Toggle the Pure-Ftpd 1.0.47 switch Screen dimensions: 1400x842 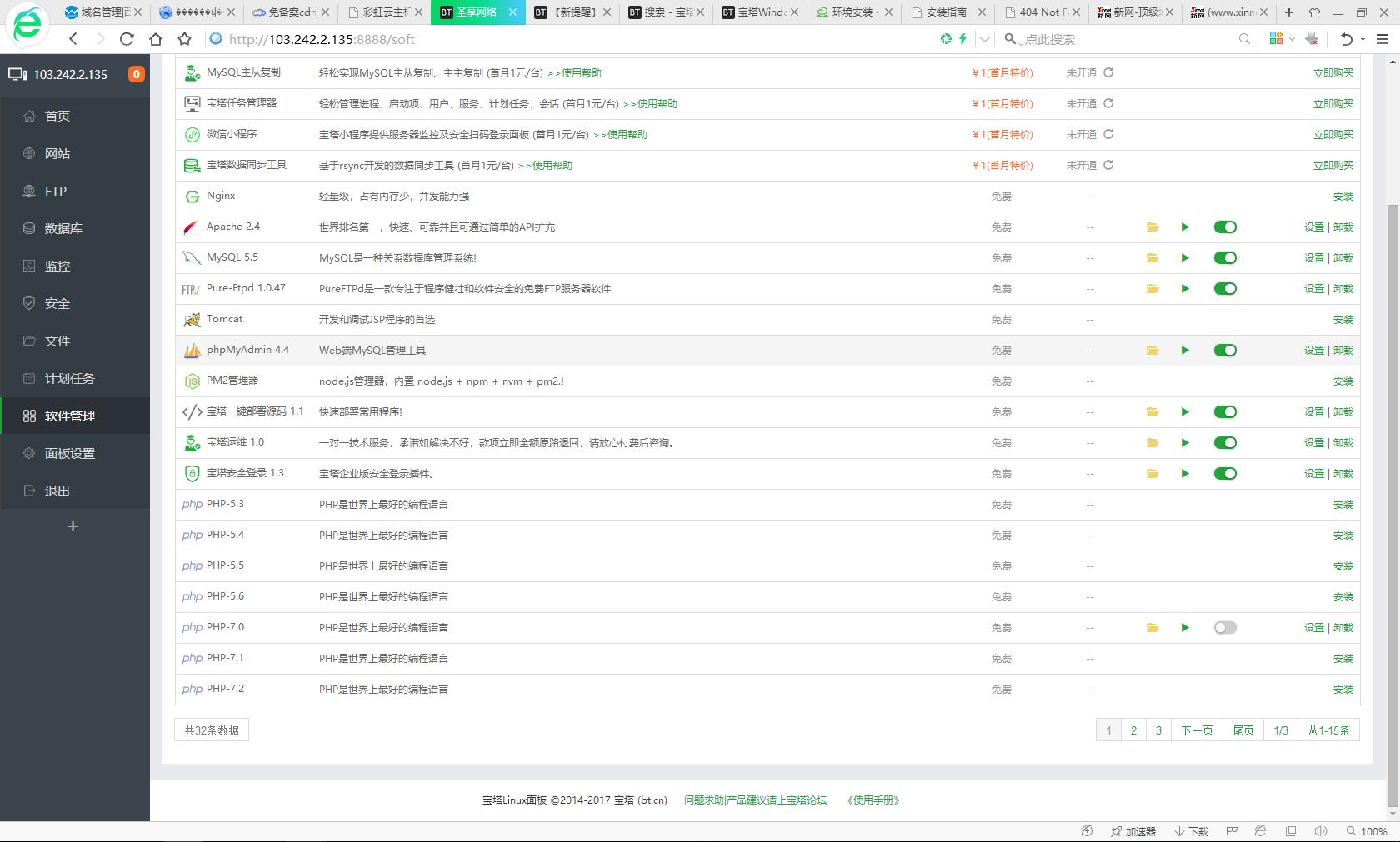coord(1225,289)
